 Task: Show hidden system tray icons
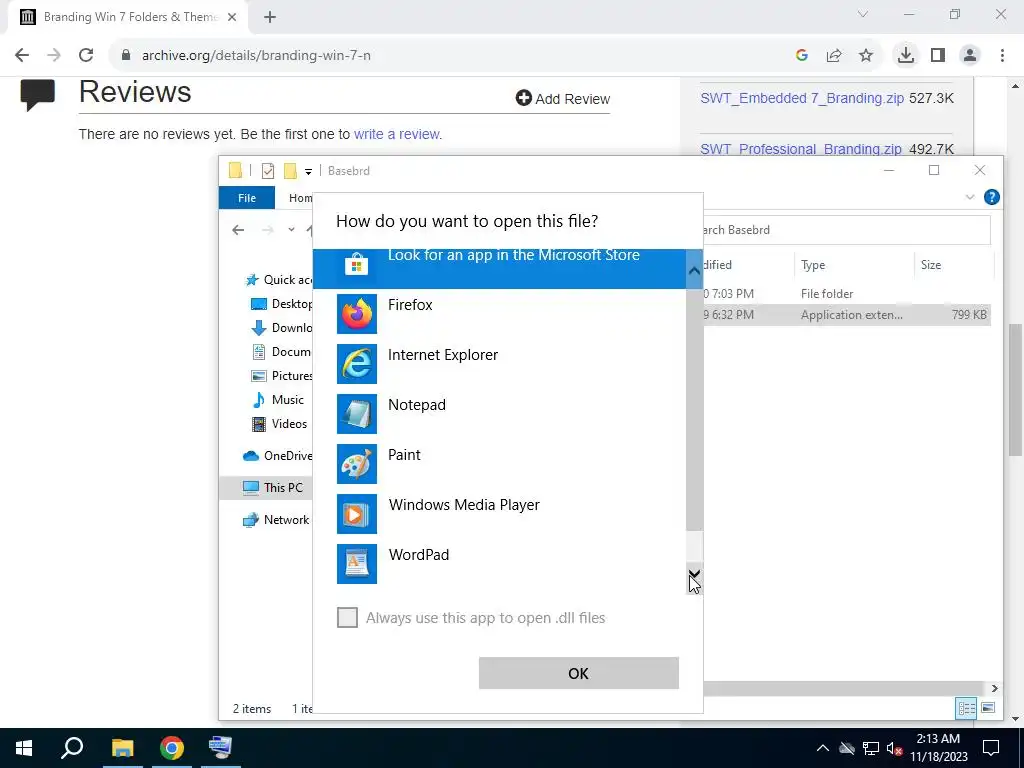[x=823, y=748]
